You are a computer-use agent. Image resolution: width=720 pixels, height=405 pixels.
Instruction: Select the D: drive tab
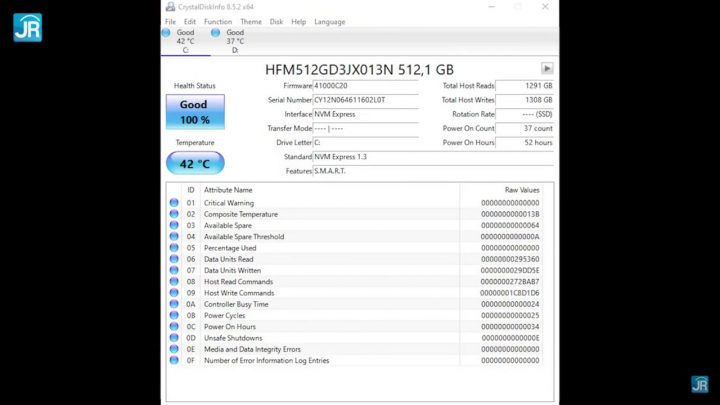tap(235, 41)
